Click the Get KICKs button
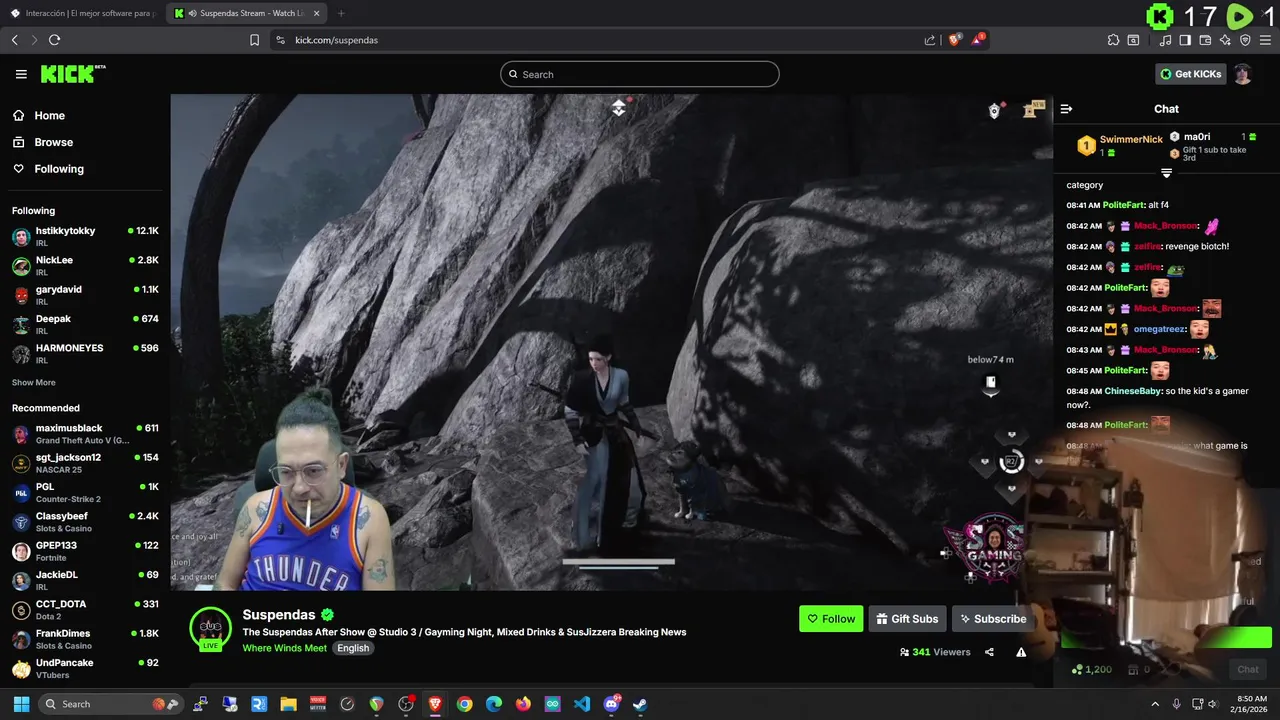This screenshot has height=720, width=1280. click(x=1190, y=74)
